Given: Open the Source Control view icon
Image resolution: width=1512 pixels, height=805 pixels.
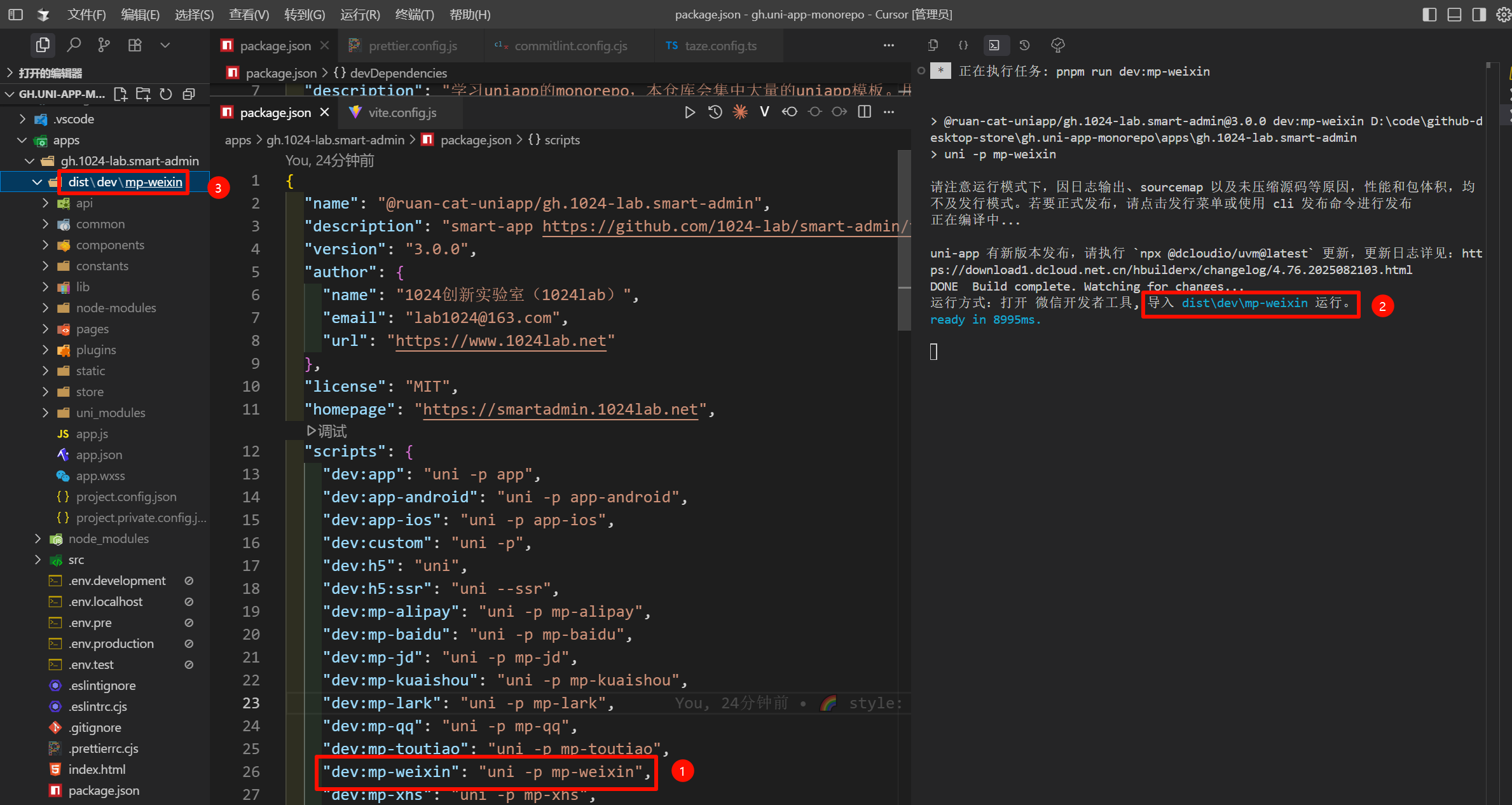Looking at the screenshot, I should coord(104,45).
